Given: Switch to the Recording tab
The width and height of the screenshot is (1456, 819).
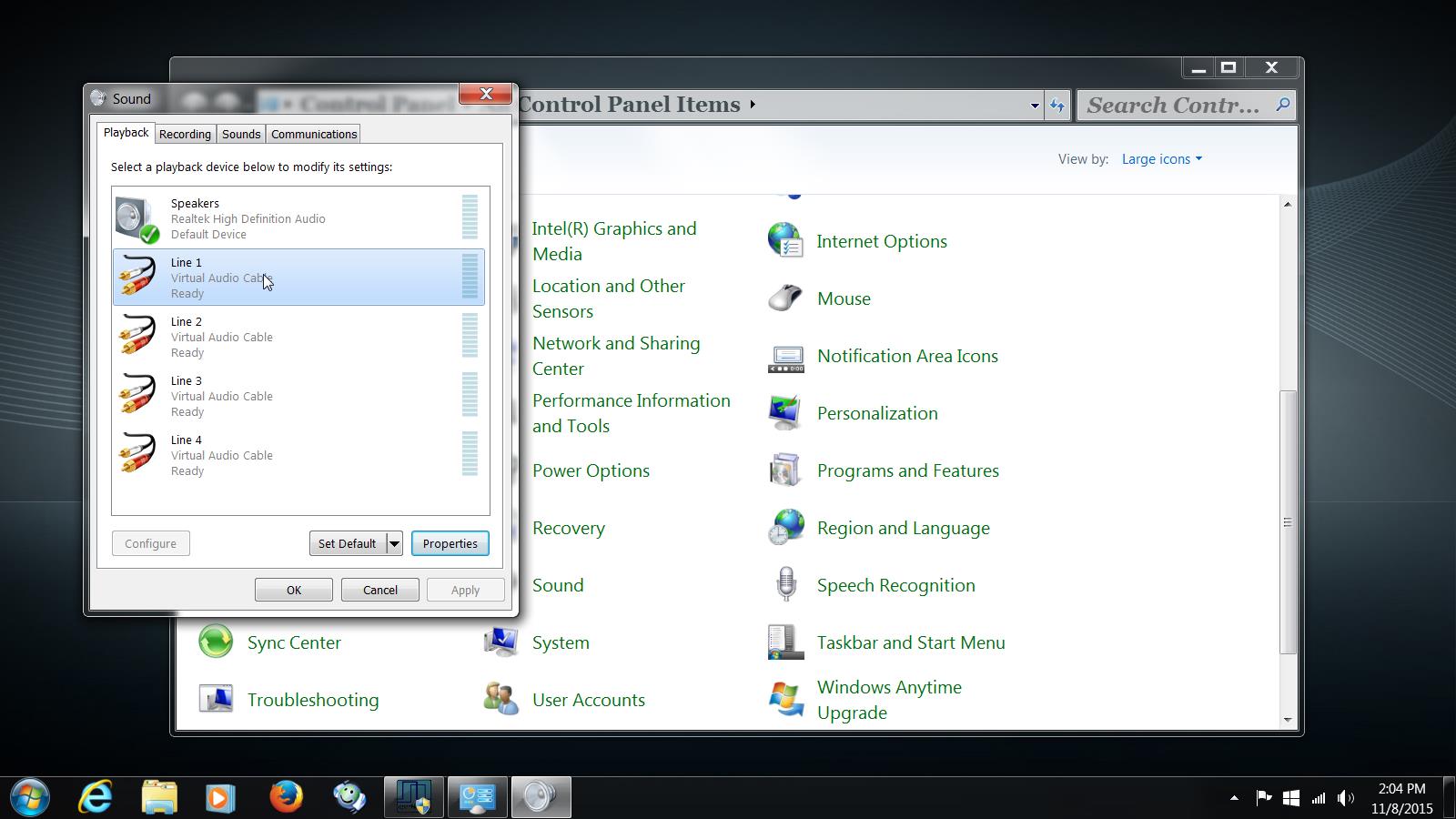Looking at the screenshot, I should coord(185,134).
